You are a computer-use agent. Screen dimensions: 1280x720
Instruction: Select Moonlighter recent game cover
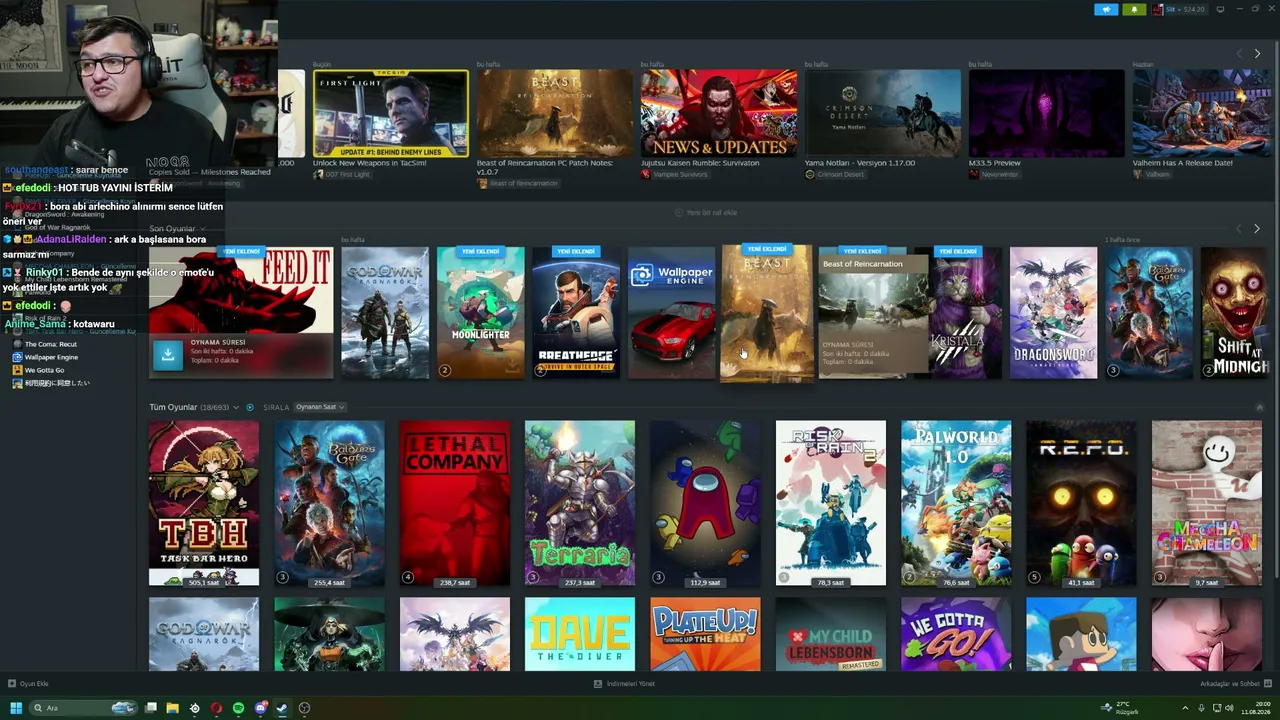point(480,313)
